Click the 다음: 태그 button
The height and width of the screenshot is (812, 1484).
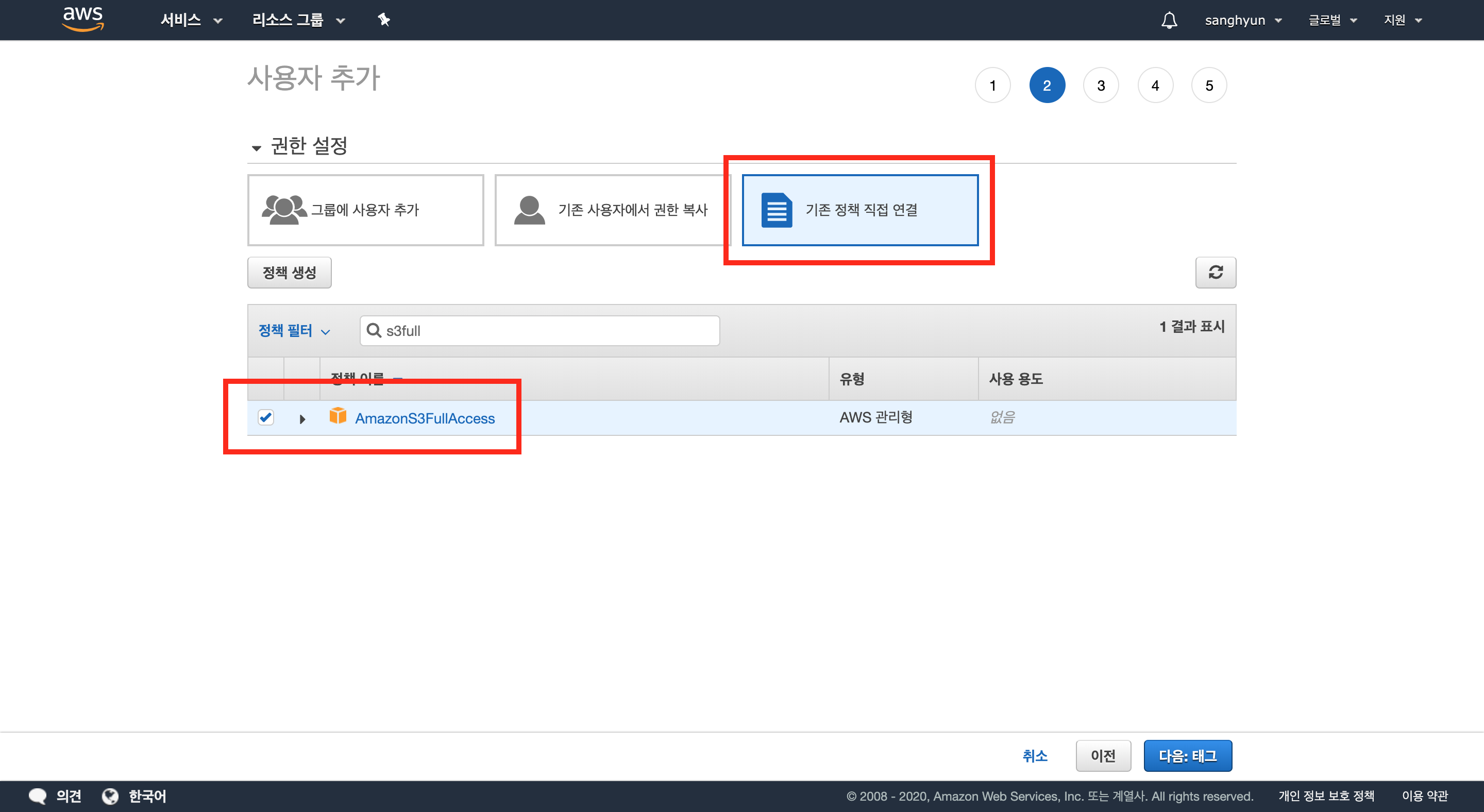pyautogui.click(x=1187, y=755)
